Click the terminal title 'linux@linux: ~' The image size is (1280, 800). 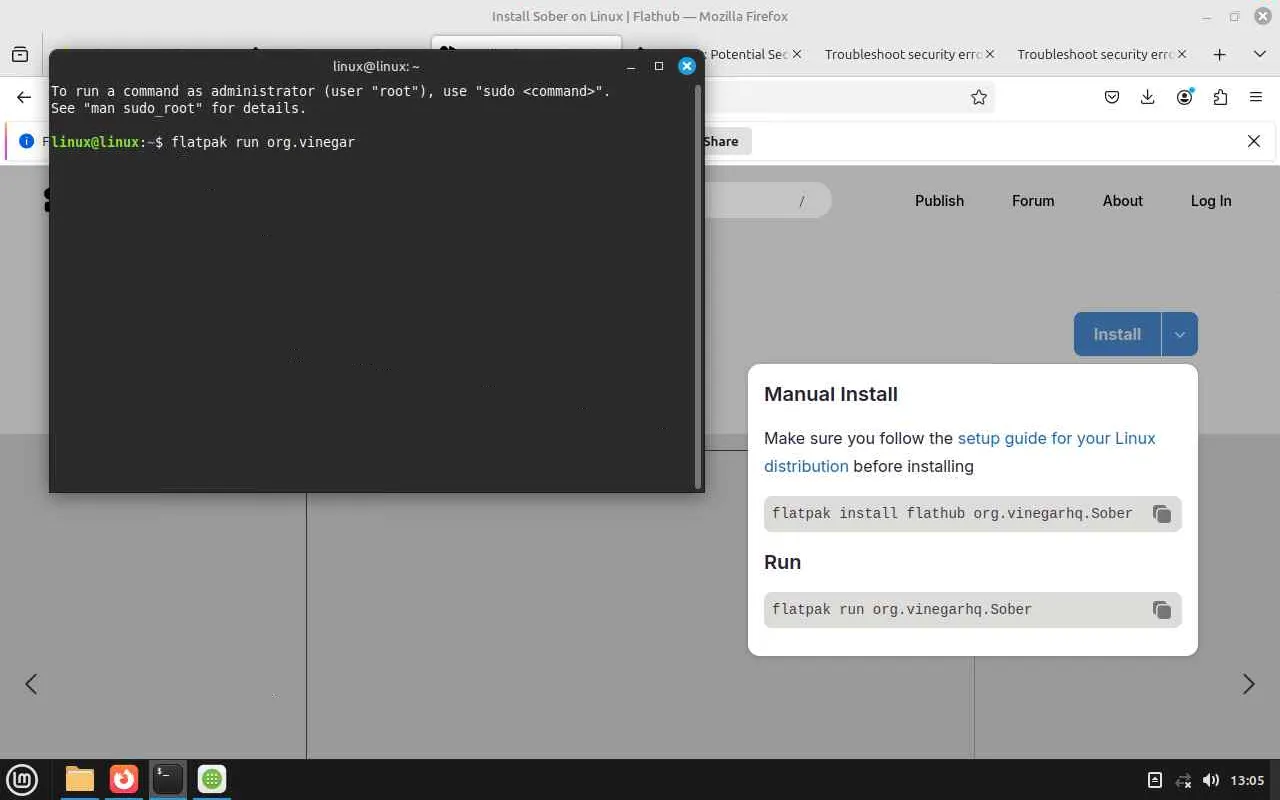[x=376, y=66]
